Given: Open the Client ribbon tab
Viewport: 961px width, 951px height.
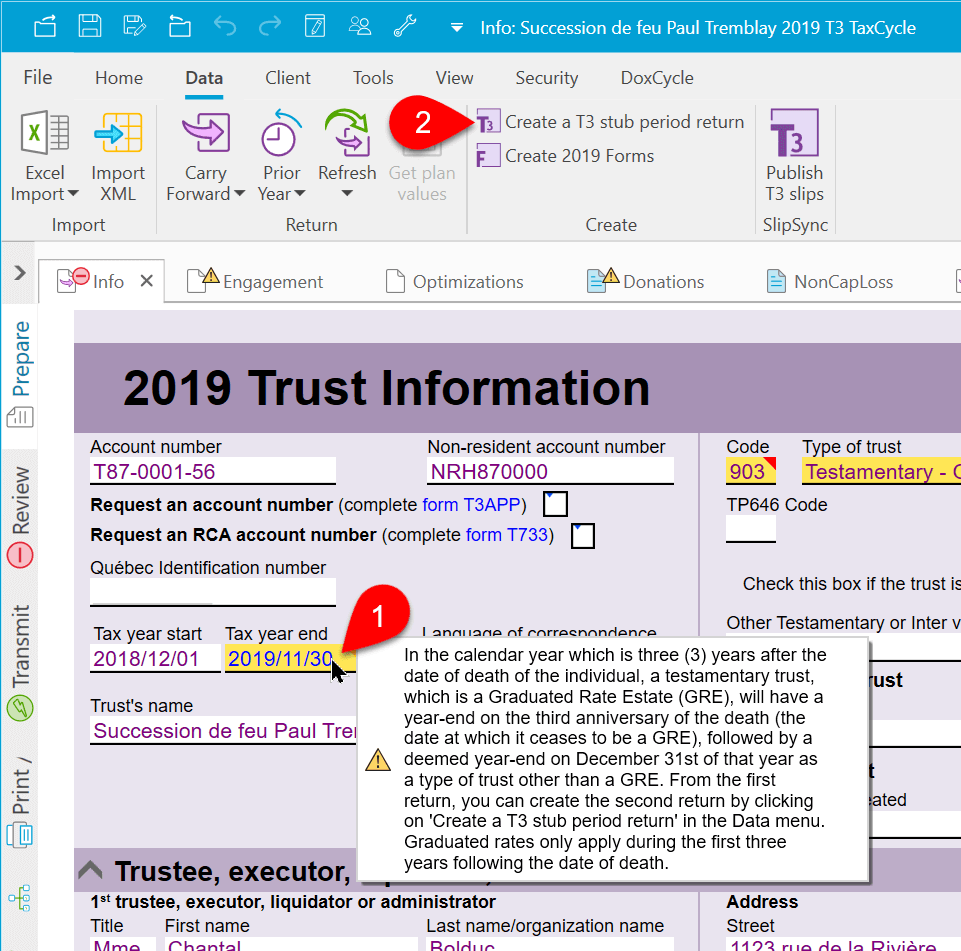Looking at the screenshot, I should coord(287,78).
